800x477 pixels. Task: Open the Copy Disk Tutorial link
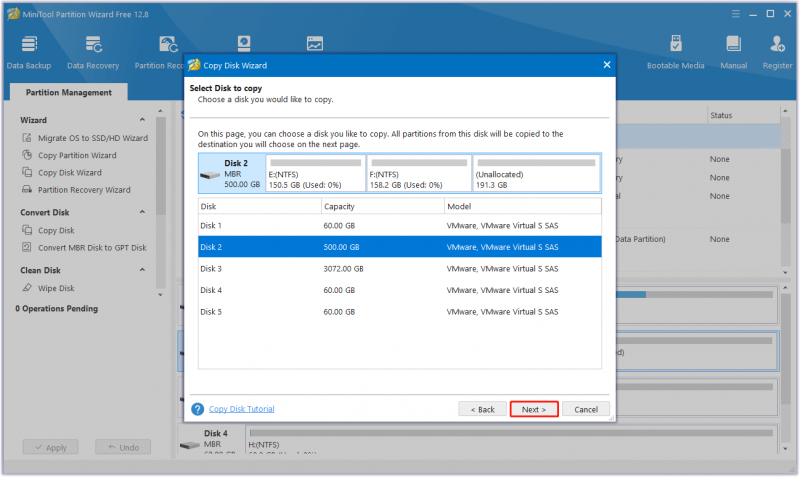click(x=241, y=409)
